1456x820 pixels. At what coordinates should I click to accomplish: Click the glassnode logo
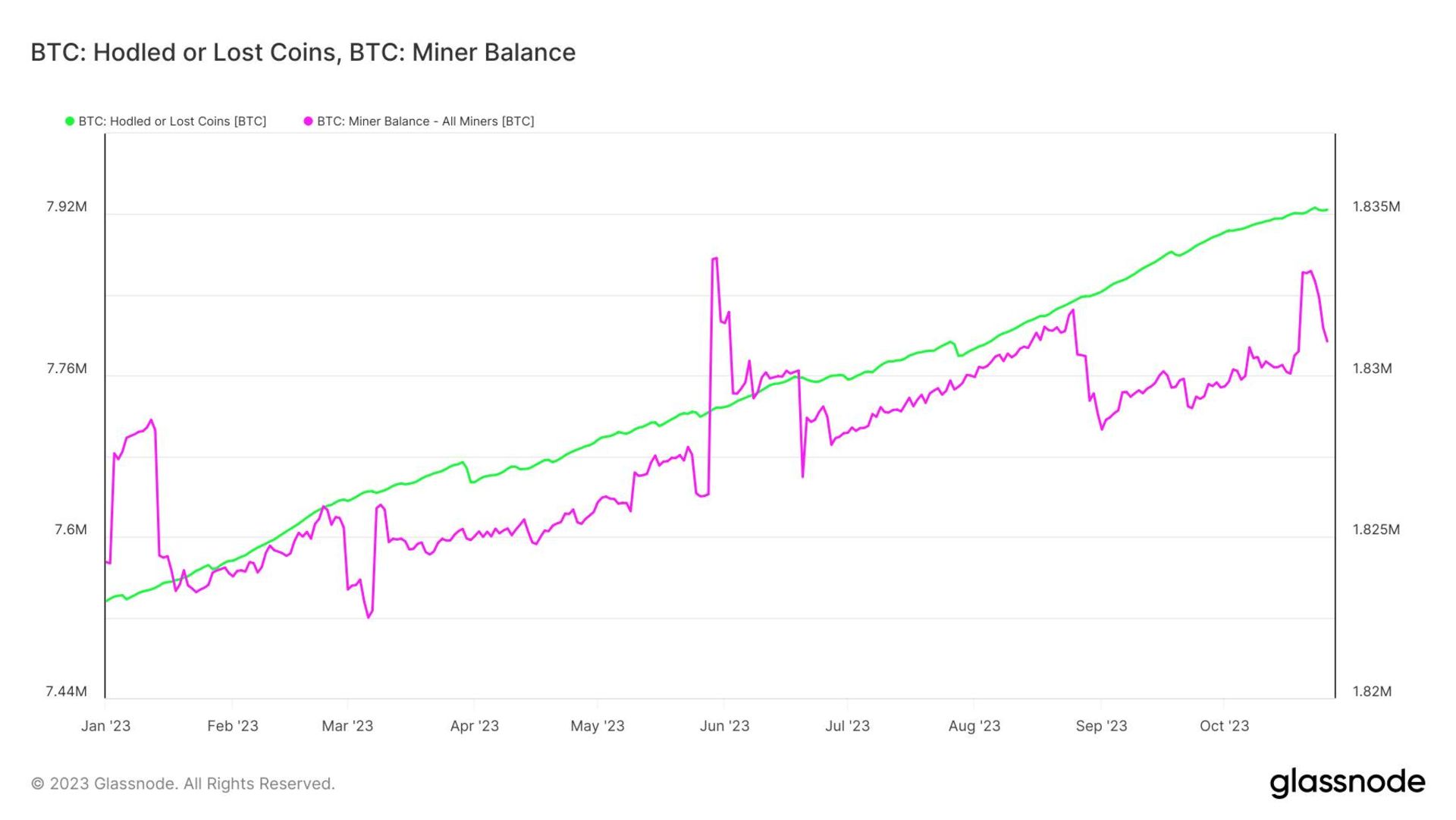click(x=1347, y=782)
